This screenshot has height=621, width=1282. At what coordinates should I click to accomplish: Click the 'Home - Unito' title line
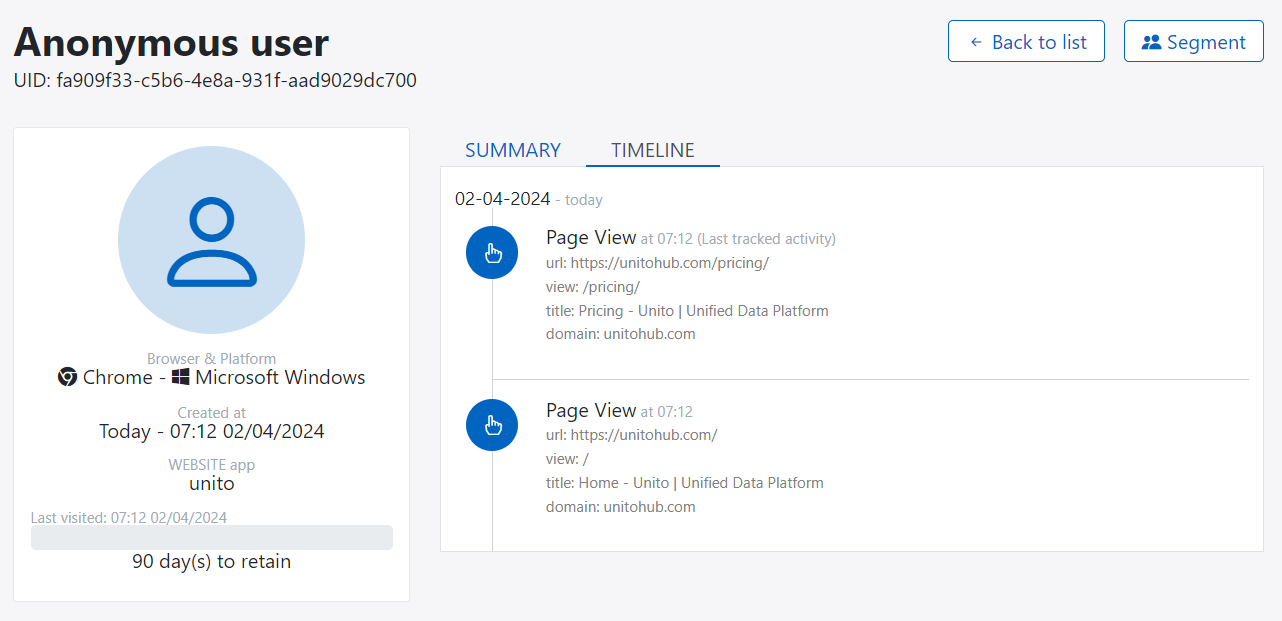(x=684, y=483)
